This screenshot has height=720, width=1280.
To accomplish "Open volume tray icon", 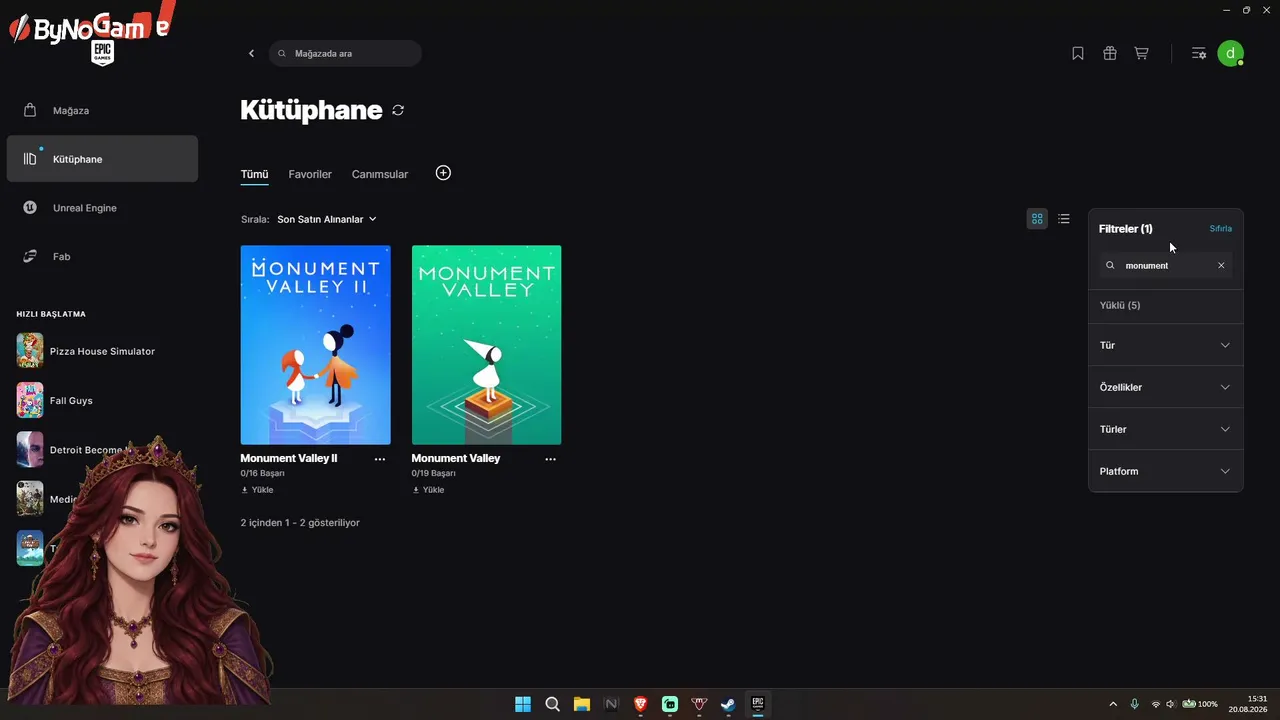I will (1171, 704).
